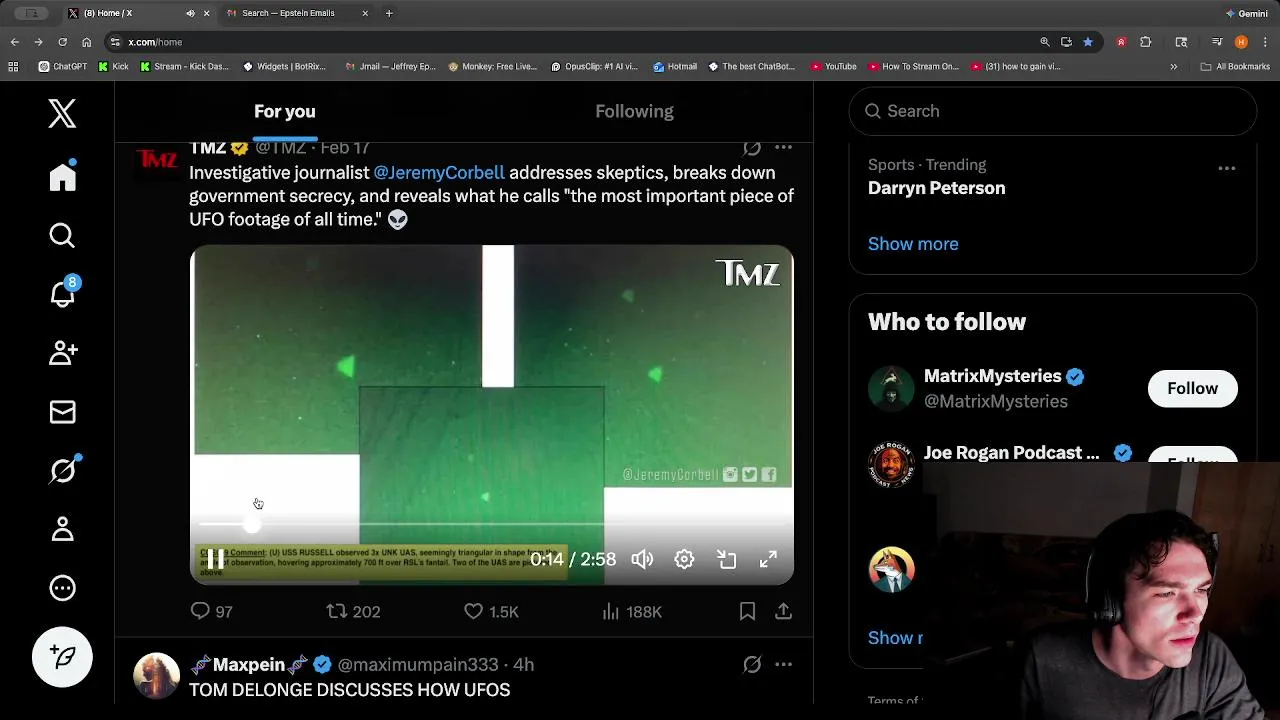
Task: Click the x.com/home address bar
Action: [570, 42]
